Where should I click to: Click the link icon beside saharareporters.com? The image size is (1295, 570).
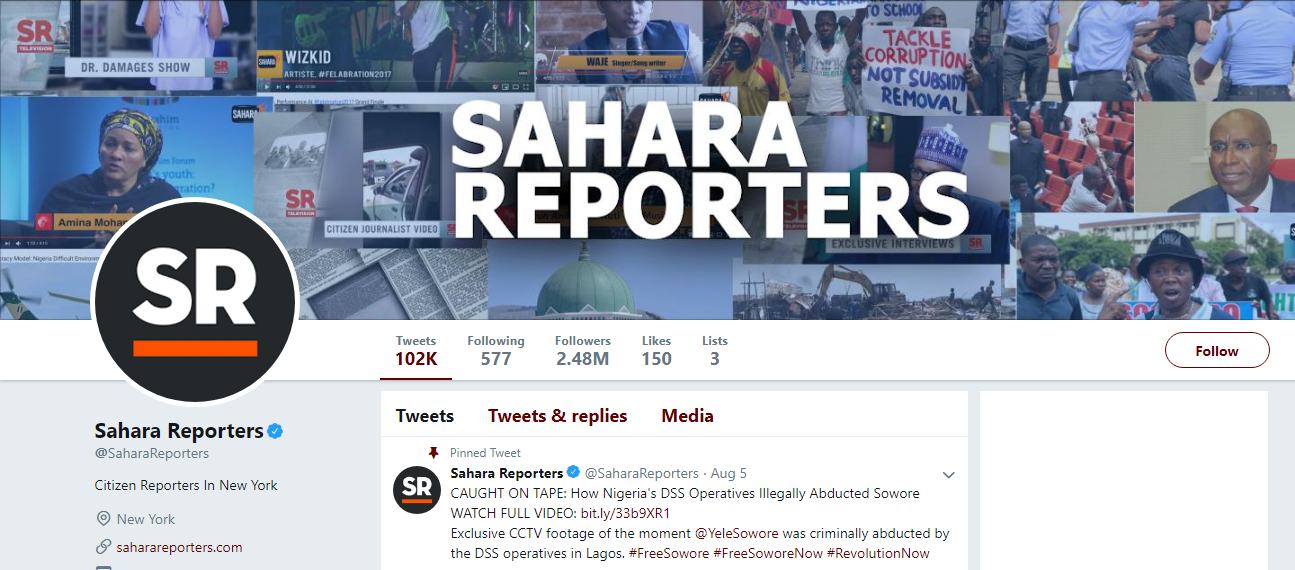tap(103, 547)
